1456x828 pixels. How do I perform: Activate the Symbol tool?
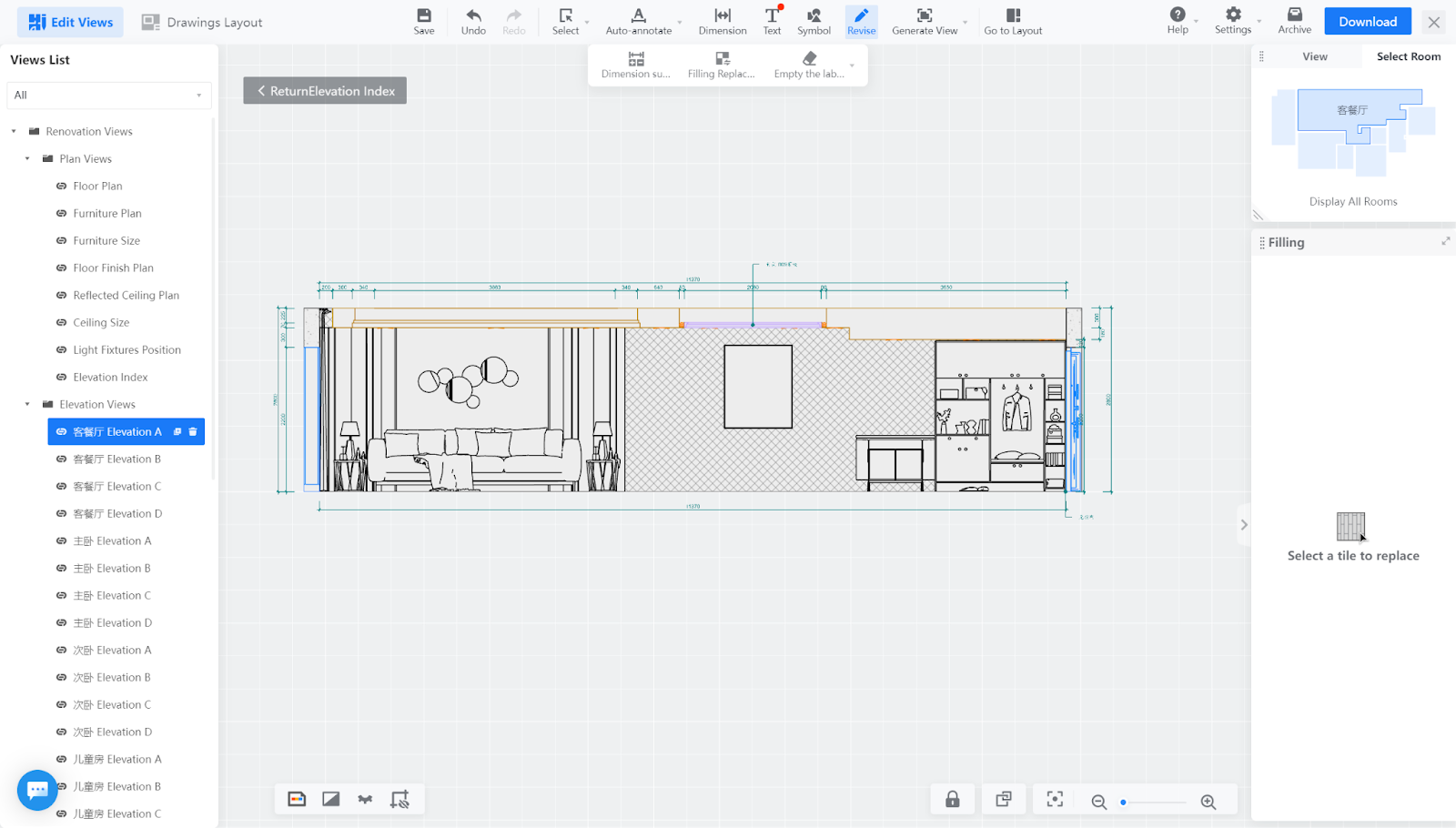coord(814,21)
